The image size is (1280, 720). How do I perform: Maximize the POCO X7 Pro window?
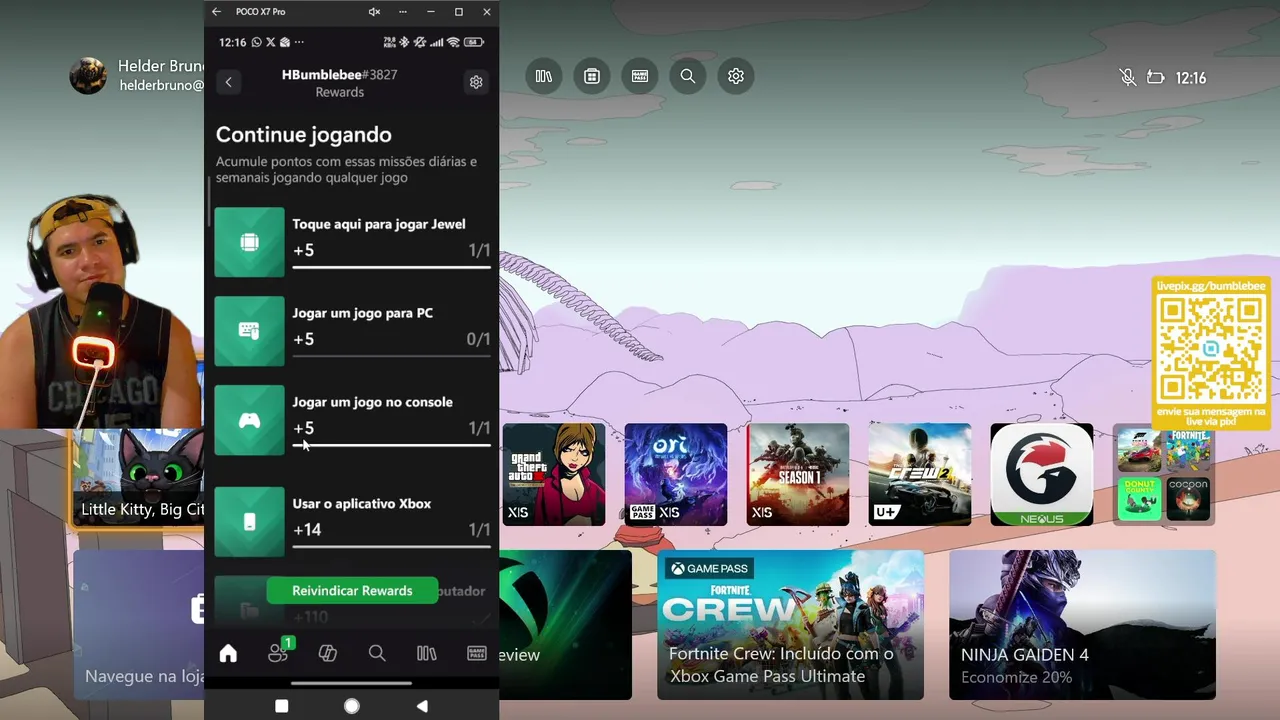pos(459,12)
